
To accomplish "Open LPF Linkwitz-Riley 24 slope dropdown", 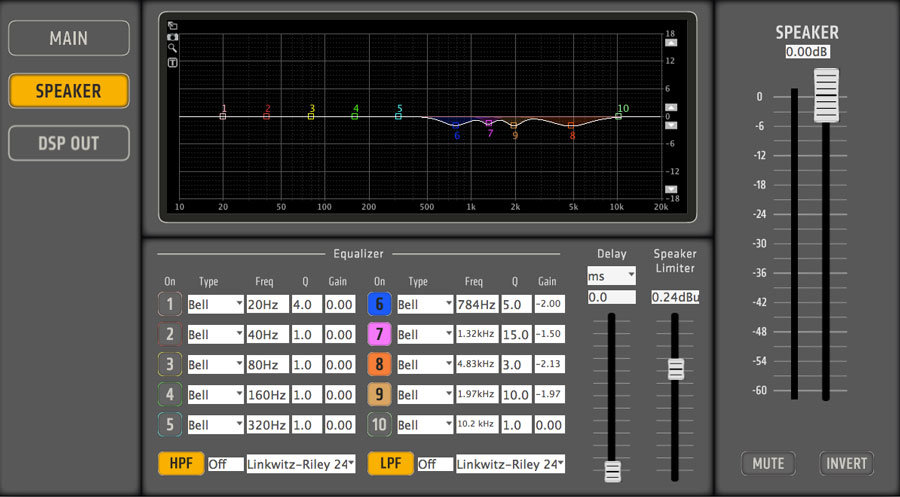I will click(x=510, y=464).
